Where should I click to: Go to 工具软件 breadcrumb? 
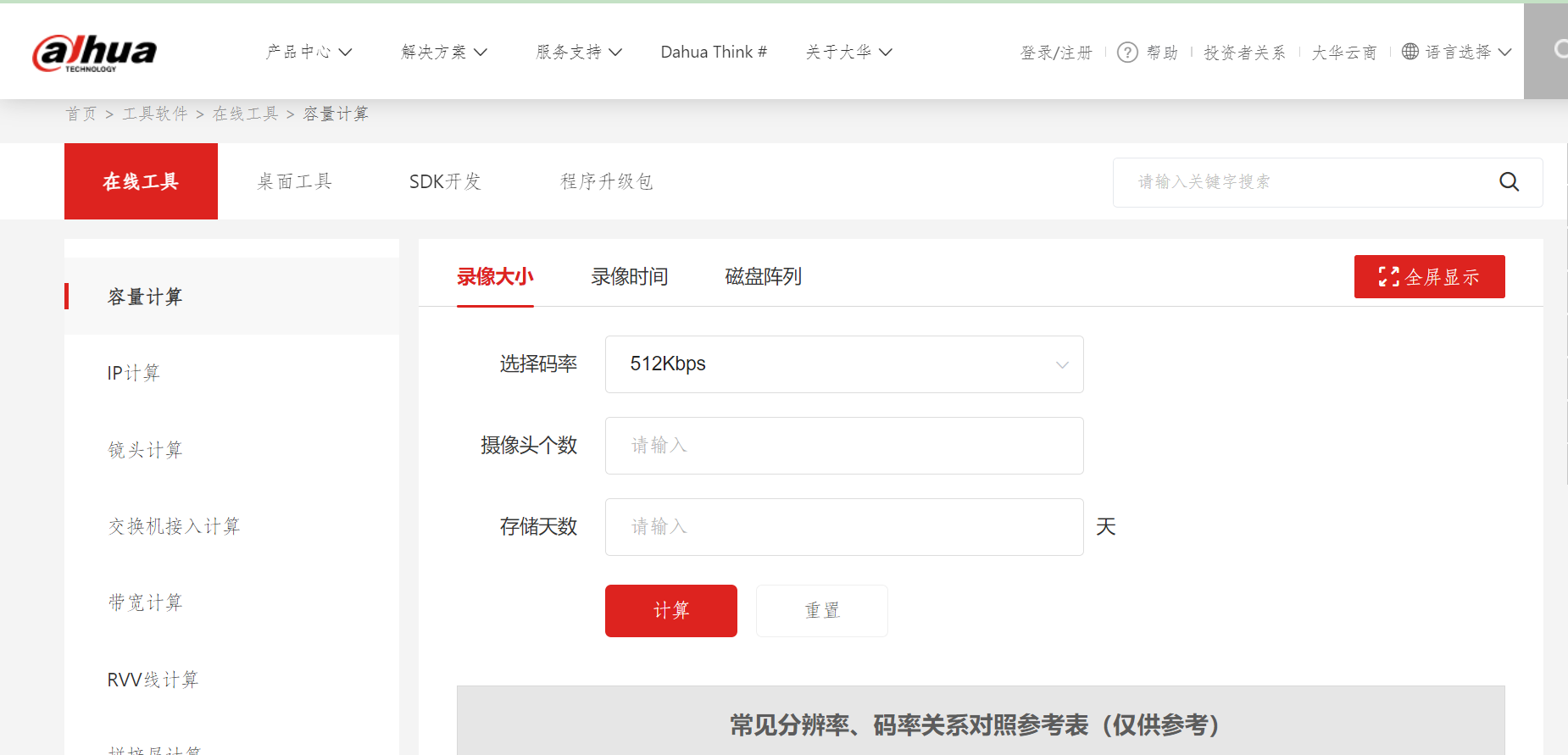[155, 114]
